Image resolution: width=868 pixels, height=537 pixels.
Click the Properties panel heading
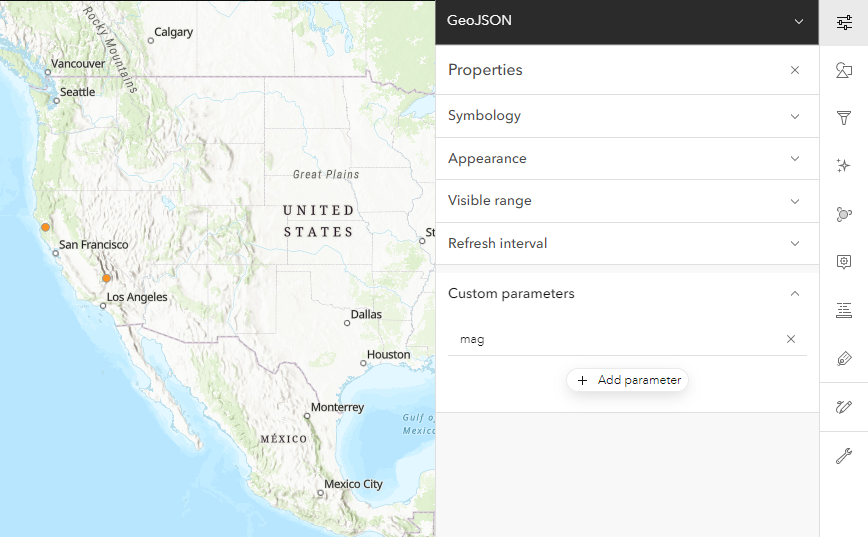(x=485, y=70)
